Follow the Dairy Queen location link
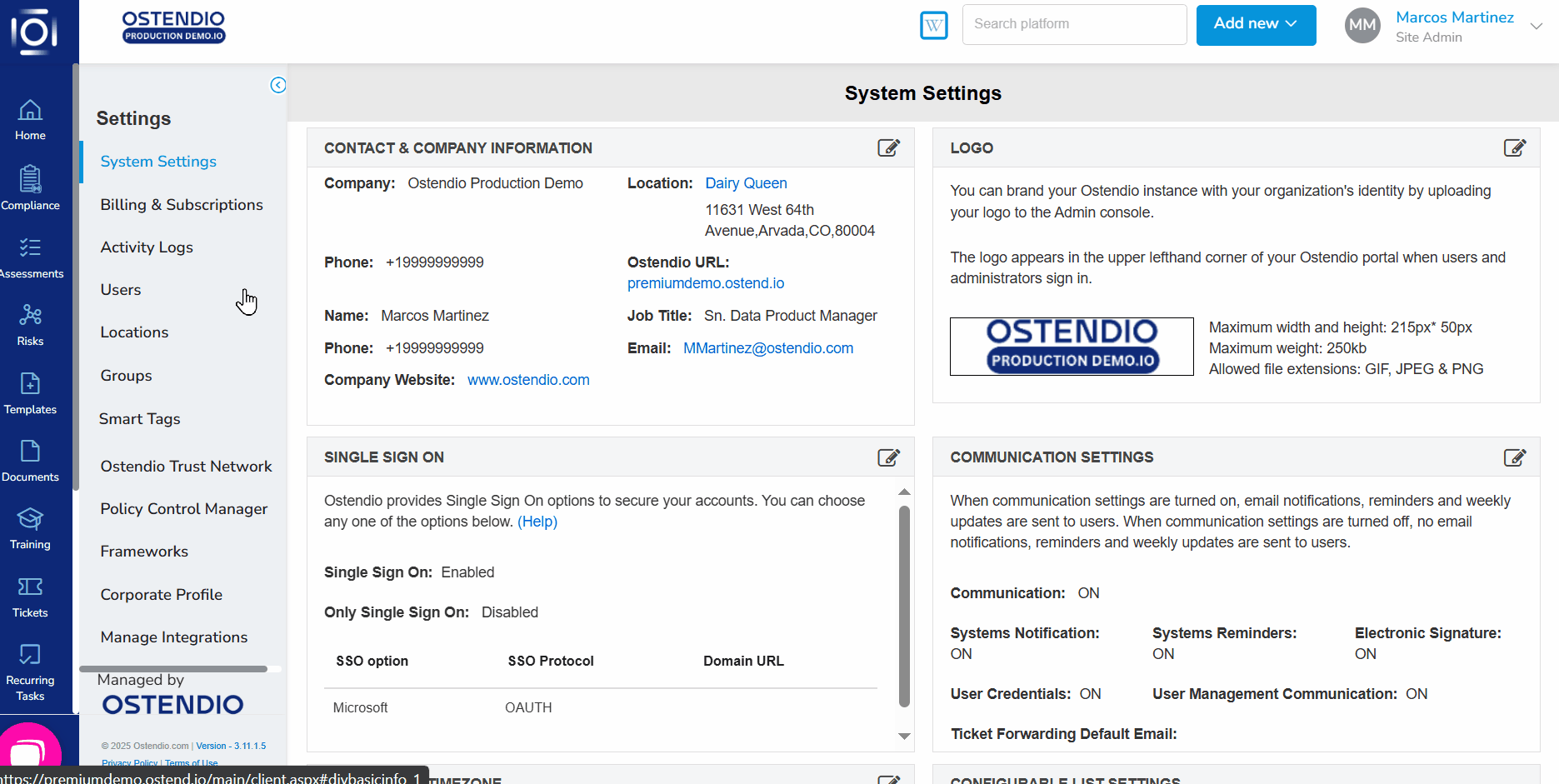Viewport: 1559px width, 784px height. click(746, 183)
